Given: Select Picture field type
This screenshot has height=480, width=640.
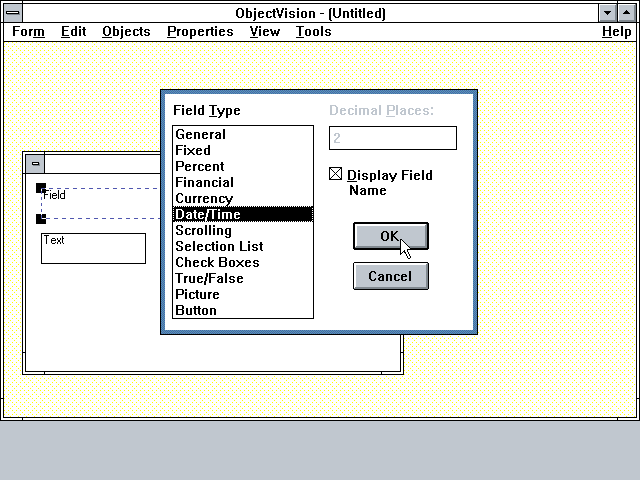Looking at the screenshot, I should tap(243, 294).
